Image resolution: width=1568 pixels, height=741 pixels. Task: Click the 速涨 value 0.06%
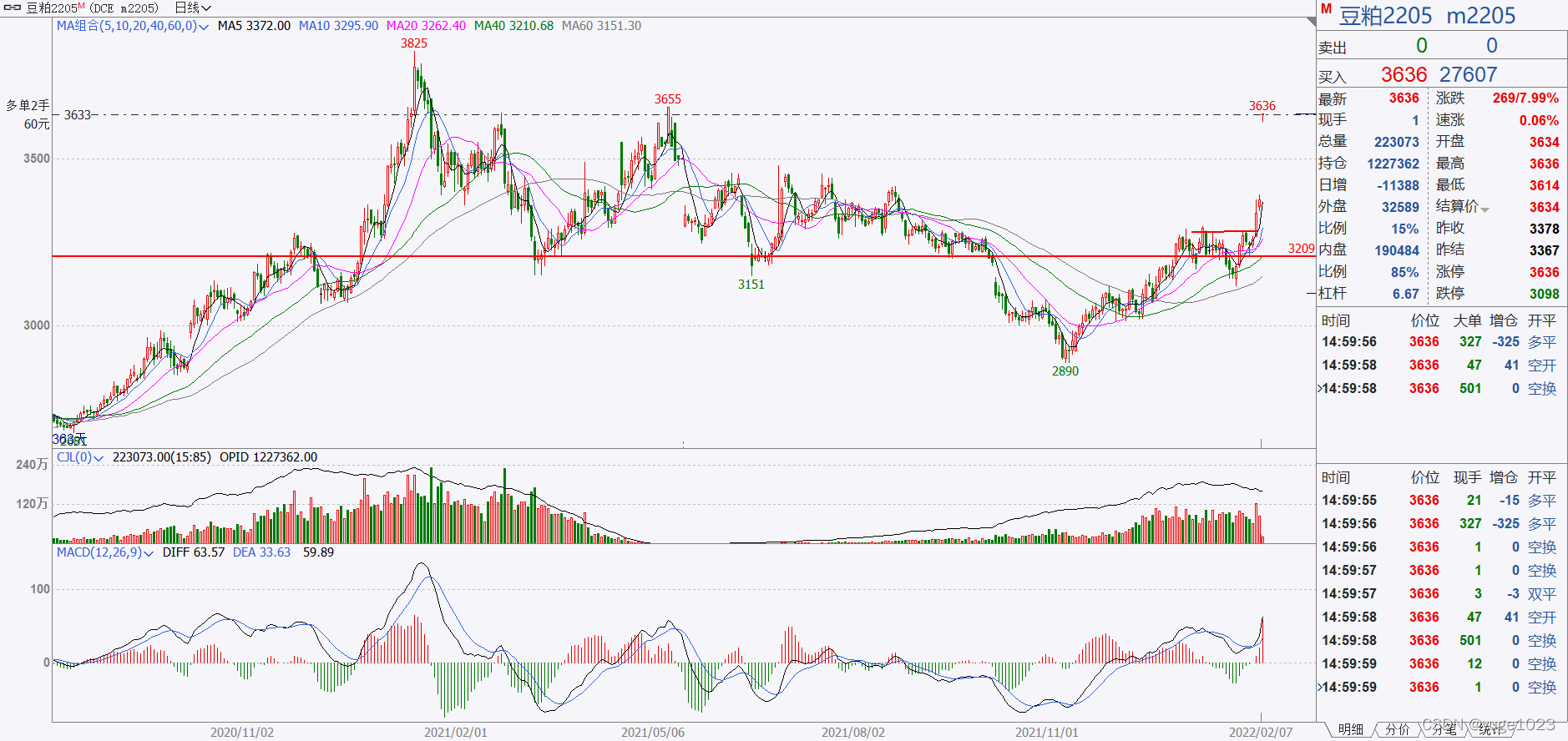1539,120
